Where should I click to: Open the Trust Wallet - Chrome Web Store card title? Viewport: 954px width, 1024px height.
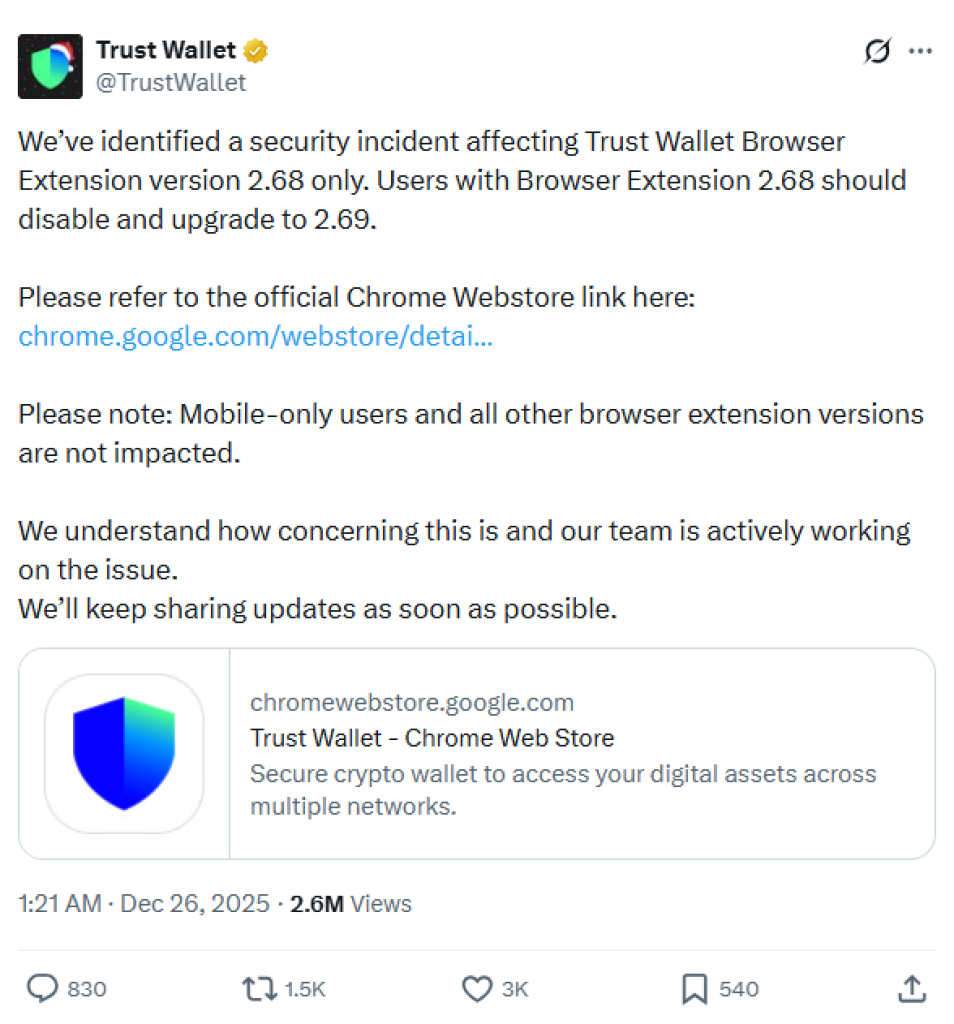[432, 739]
